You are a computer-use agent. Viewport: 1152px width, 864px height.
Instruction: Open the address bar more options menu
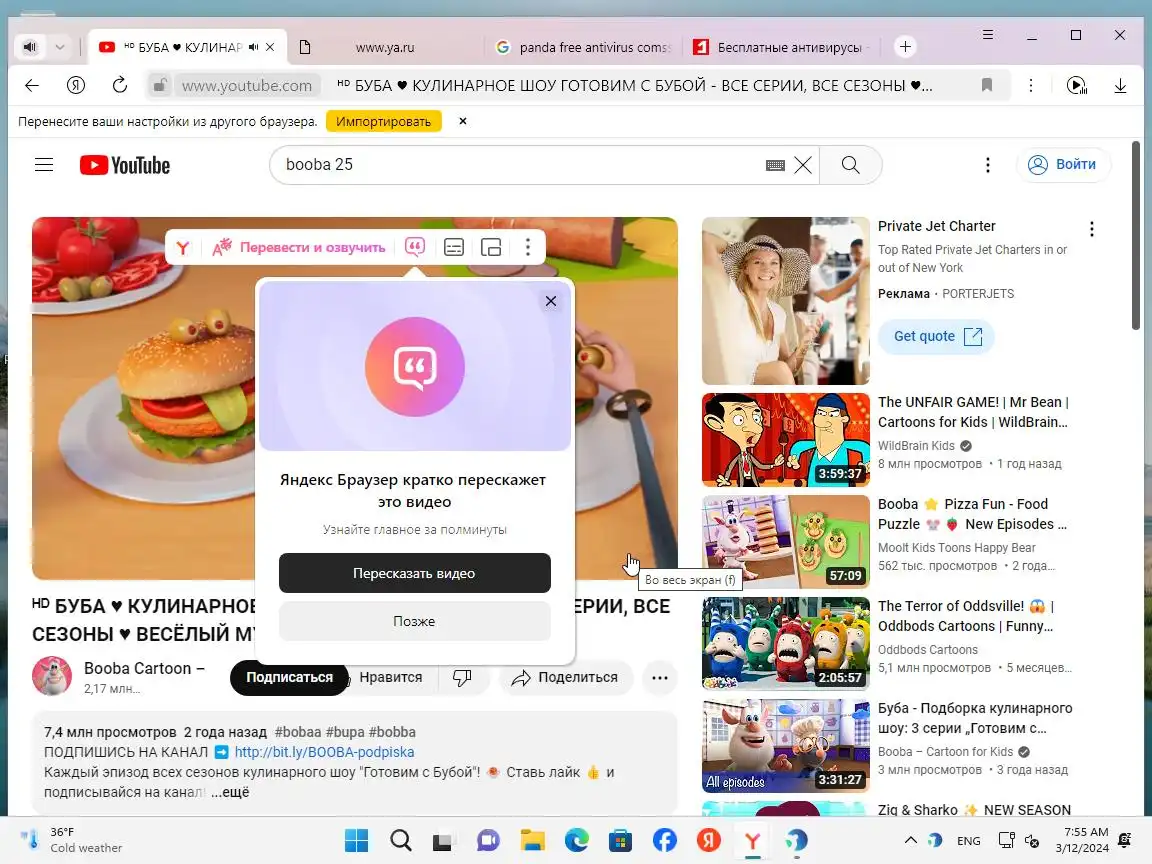(x=1031, y=85)
